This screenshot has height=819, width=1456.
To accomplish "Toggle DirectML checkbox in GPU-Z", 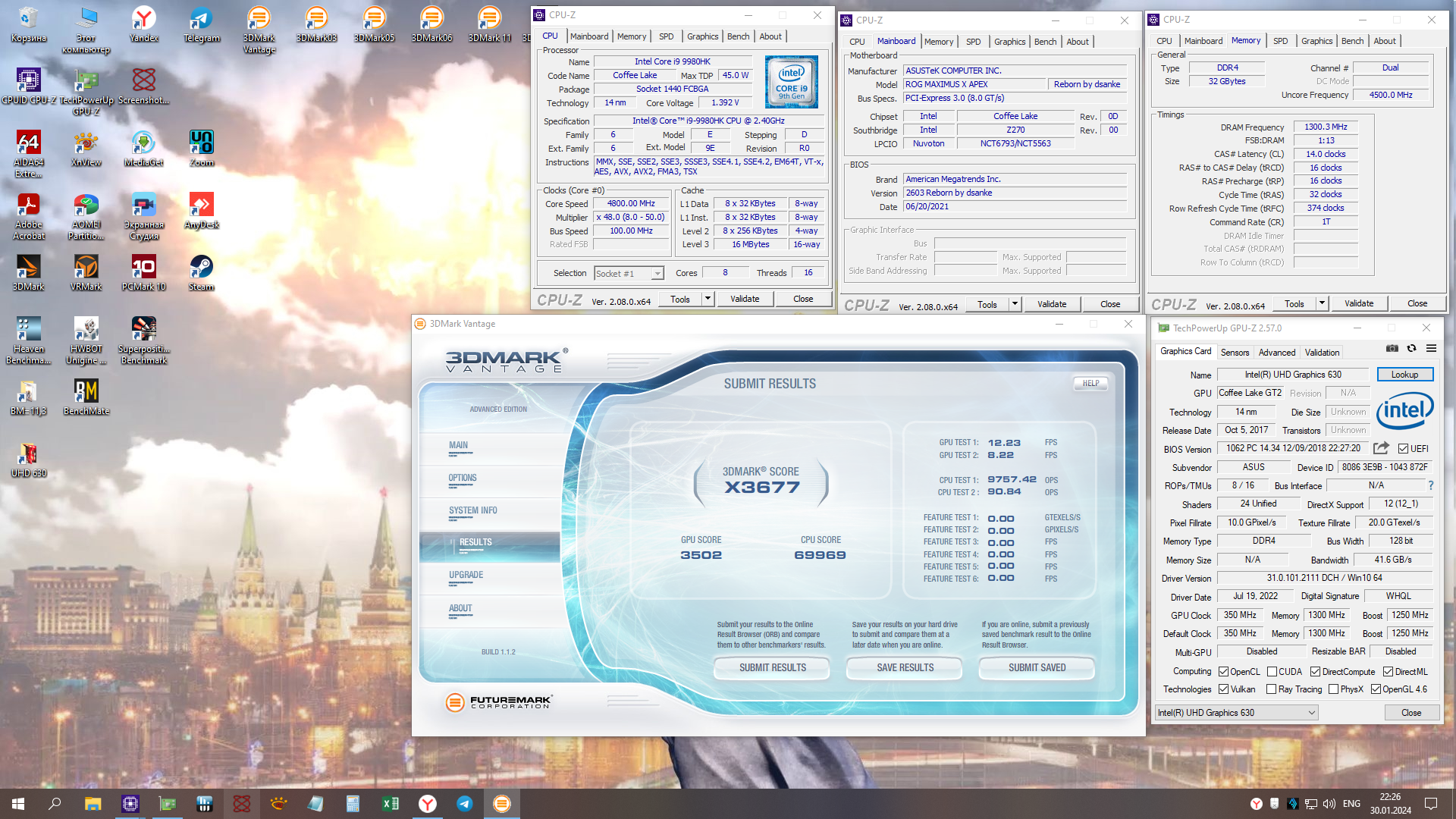I will point(1388,672).
